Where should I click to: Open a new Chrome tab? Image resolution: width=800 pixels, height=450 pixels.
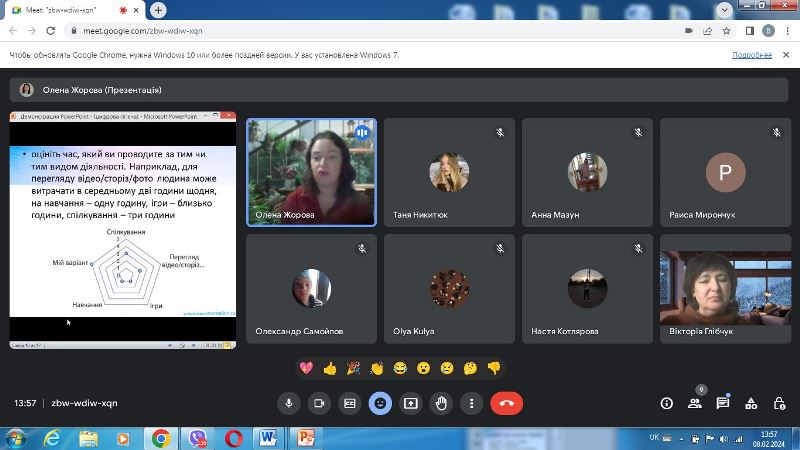158,10
